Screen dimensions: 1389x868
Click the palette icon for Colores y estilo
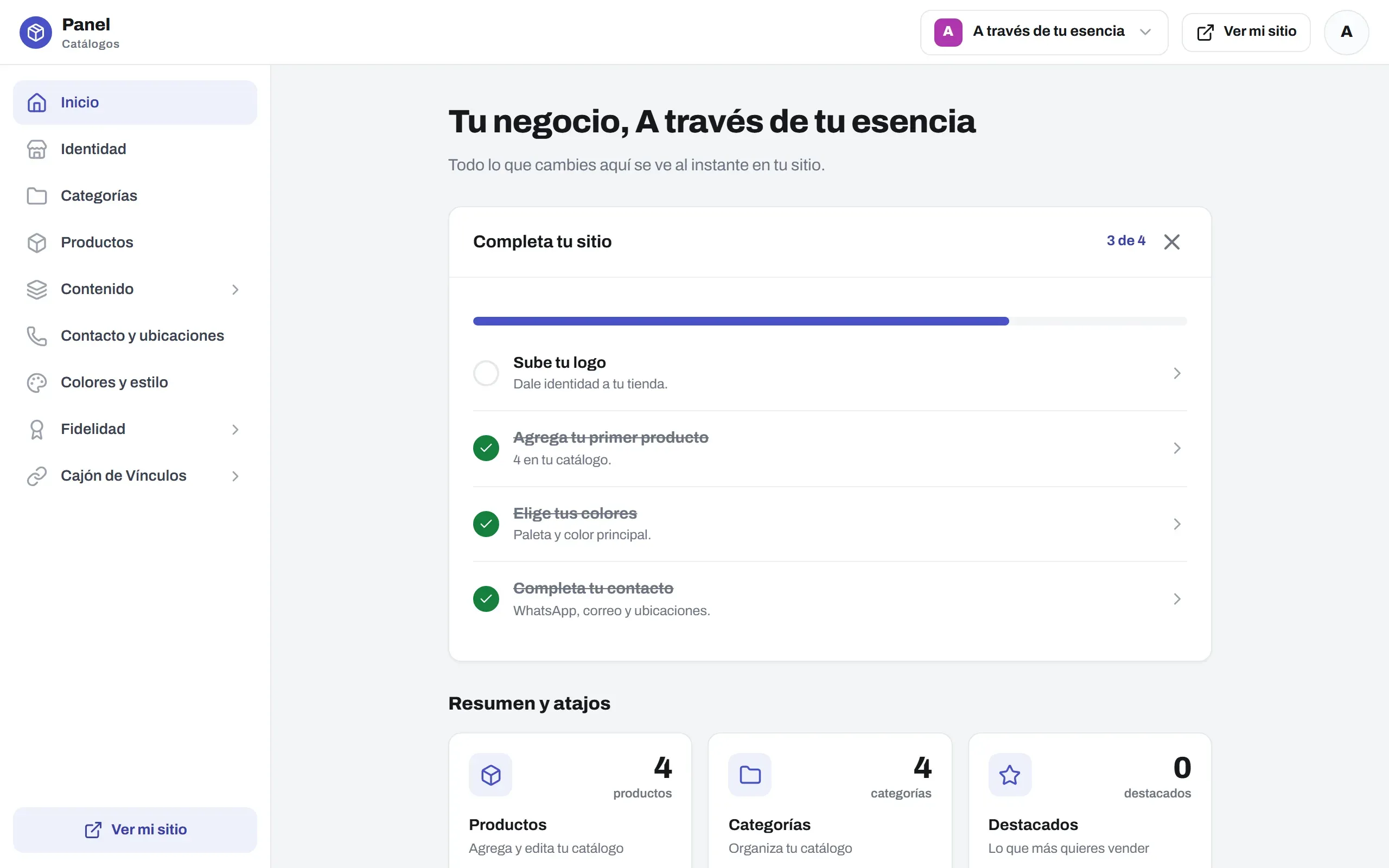pos(37,383)
